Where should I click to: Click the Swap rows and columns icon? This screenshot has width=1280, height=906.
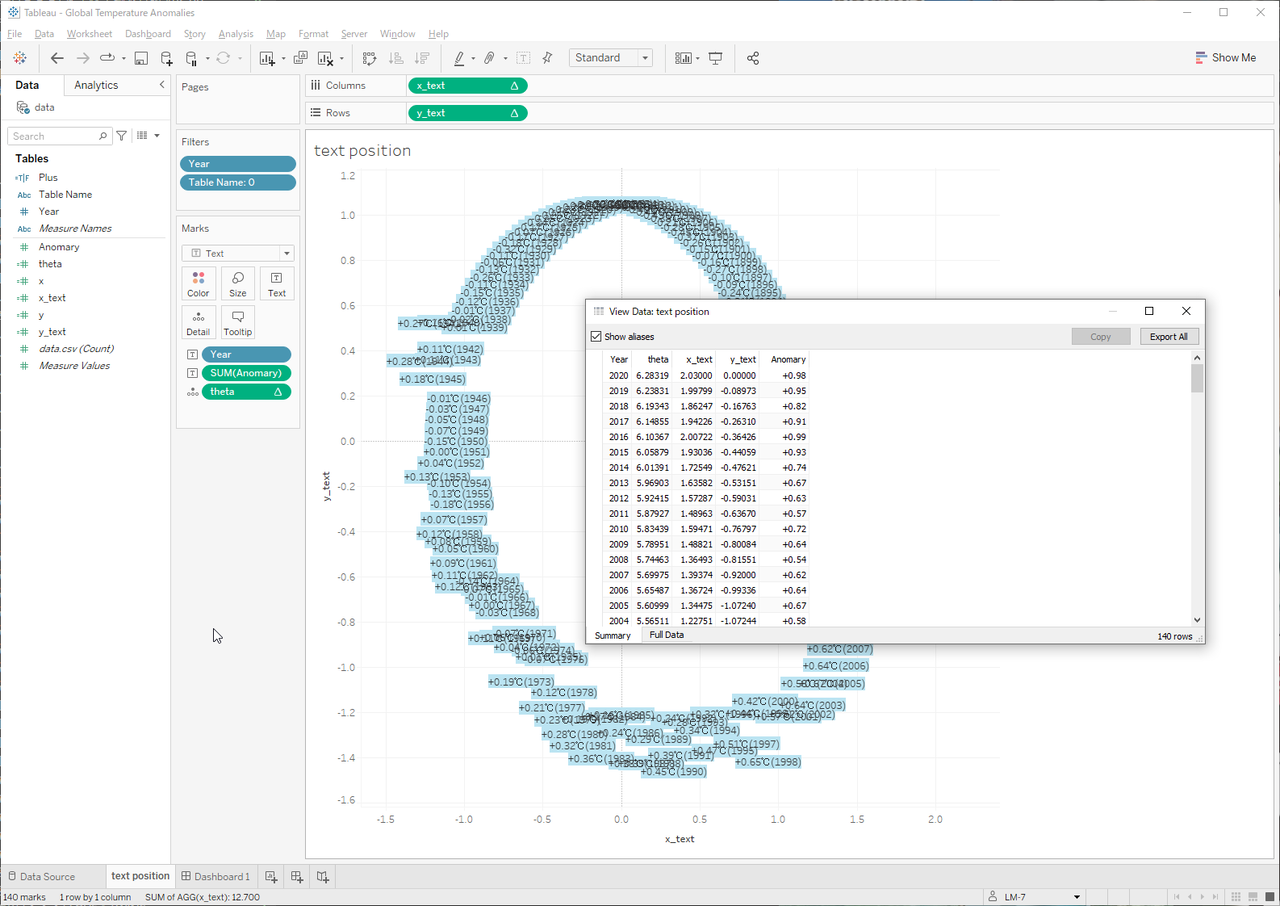pyautogui.click(x=369, y=58)
